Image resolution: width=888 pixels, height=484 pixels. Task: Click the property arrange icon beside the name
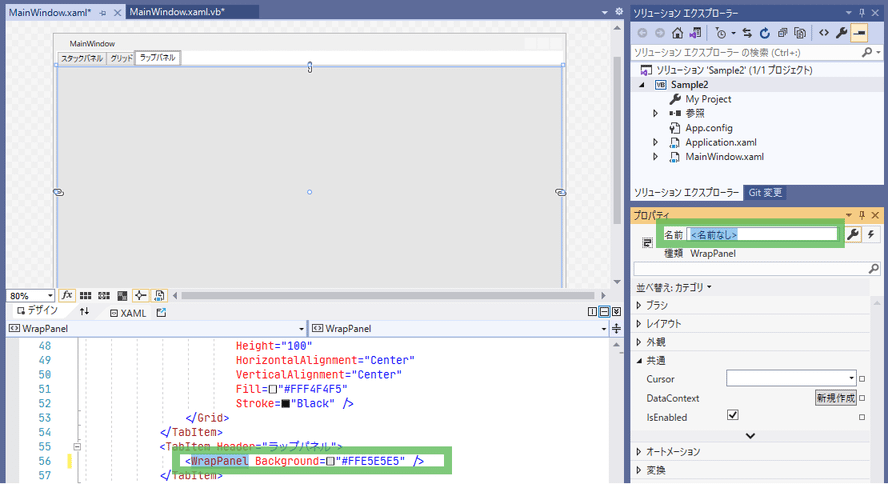[647, 243]
